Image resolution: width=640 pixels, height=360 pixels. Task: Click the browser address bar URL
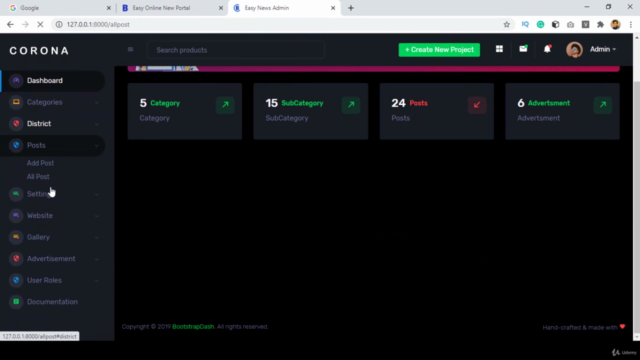[x=98, y=24]
